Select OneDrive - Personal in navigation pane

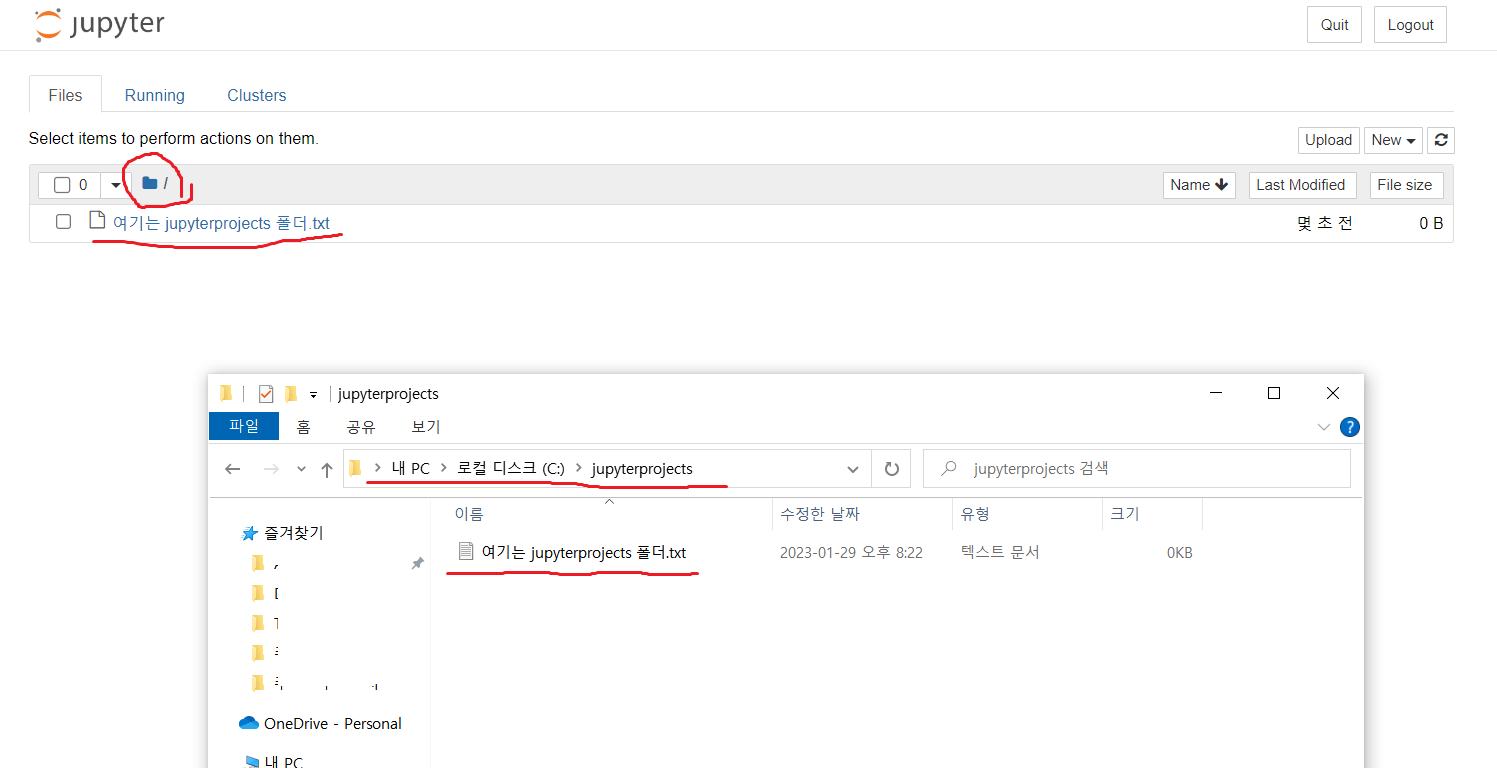[x=333, y=723]
